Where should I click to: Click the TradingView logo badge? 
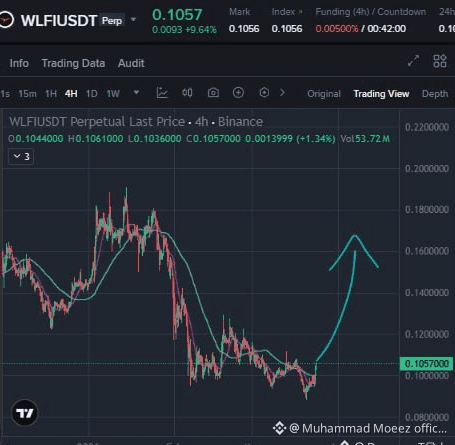click(x=25, y=413)
